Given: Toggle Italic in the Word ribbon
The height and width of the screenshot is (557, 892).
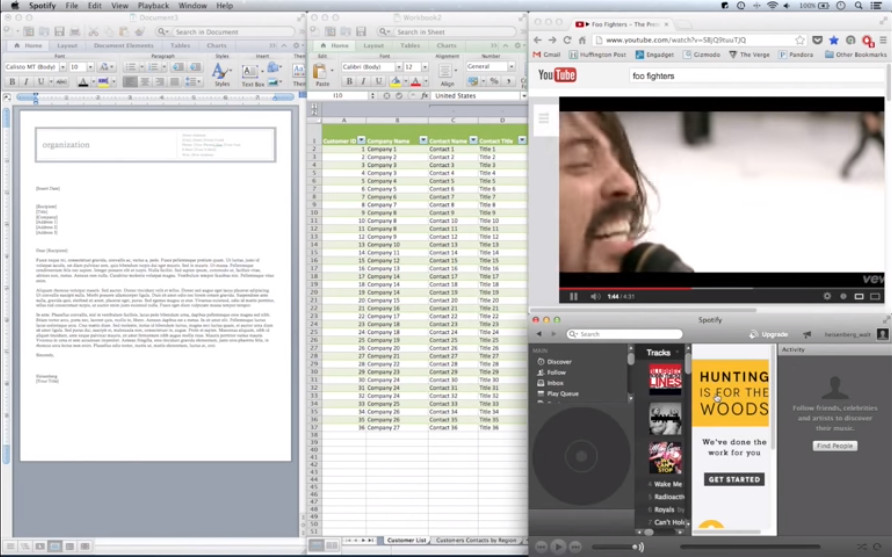Looking at the screenshot, I should (26, 82).
